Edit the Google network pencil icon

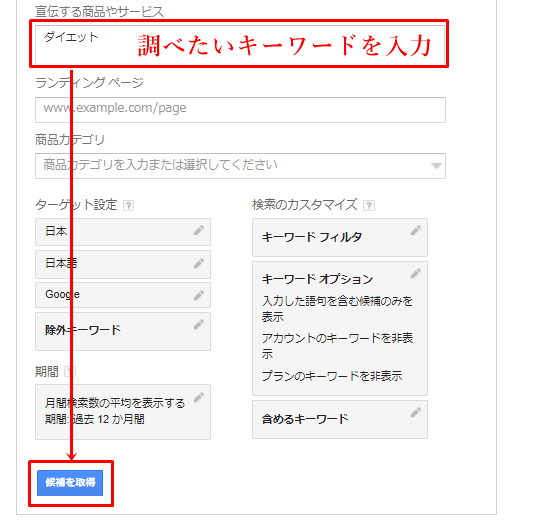(x=199, y=295)
